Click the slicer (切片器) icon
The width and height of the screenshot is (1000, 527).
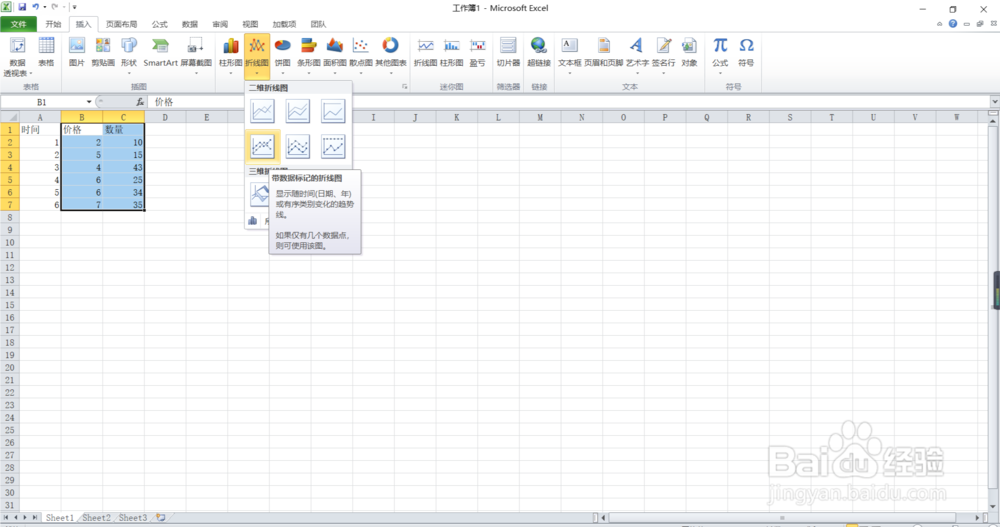(x=508, y=46)
